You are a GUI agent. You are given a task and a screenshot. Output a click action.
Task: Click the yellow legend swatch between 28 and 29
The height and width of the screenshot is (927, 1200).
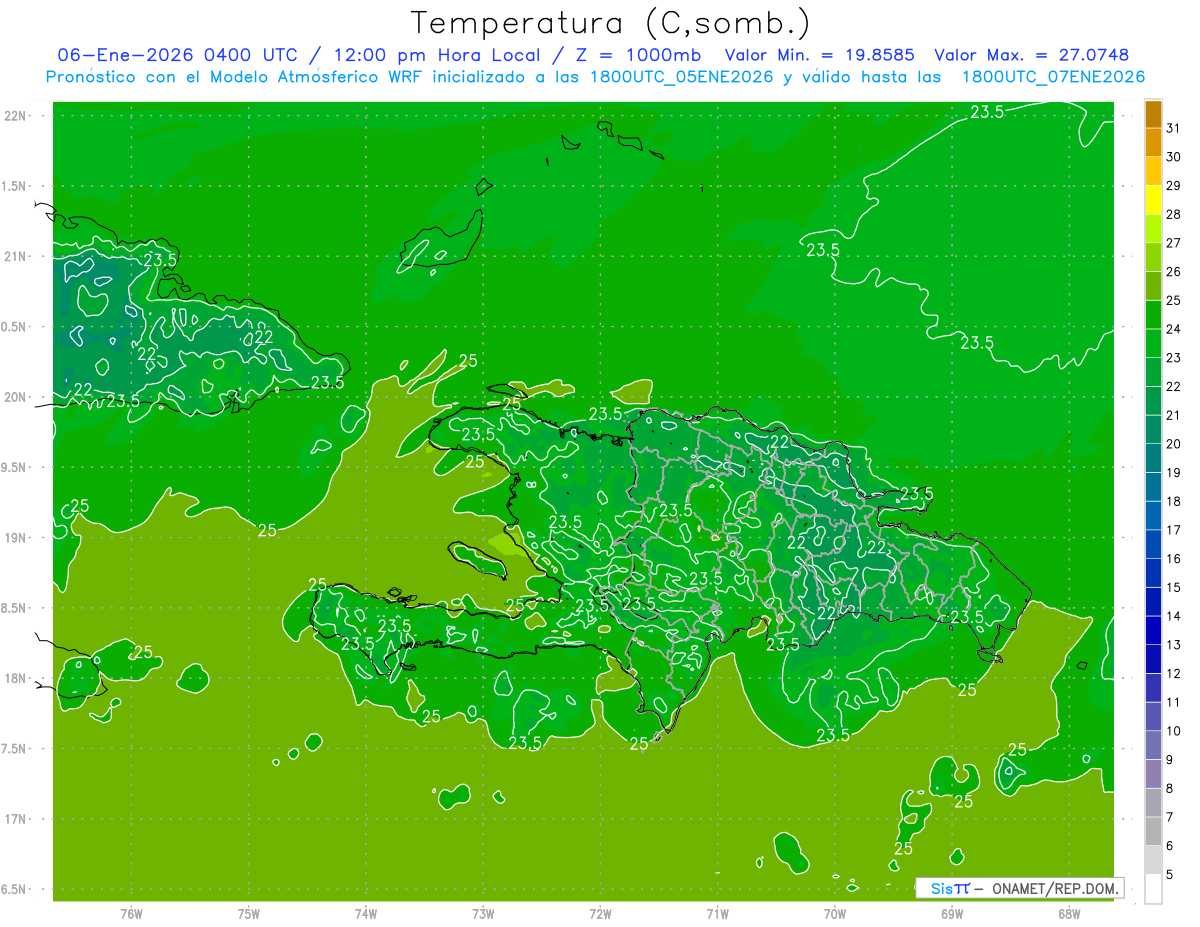point(1153,200)
